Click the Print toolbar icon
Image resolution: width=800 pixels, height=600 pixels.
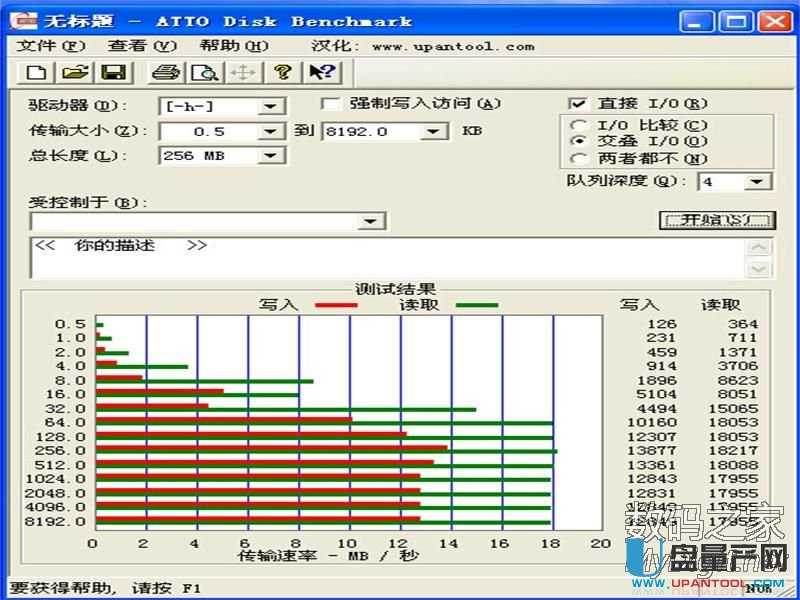pos(165,72)
